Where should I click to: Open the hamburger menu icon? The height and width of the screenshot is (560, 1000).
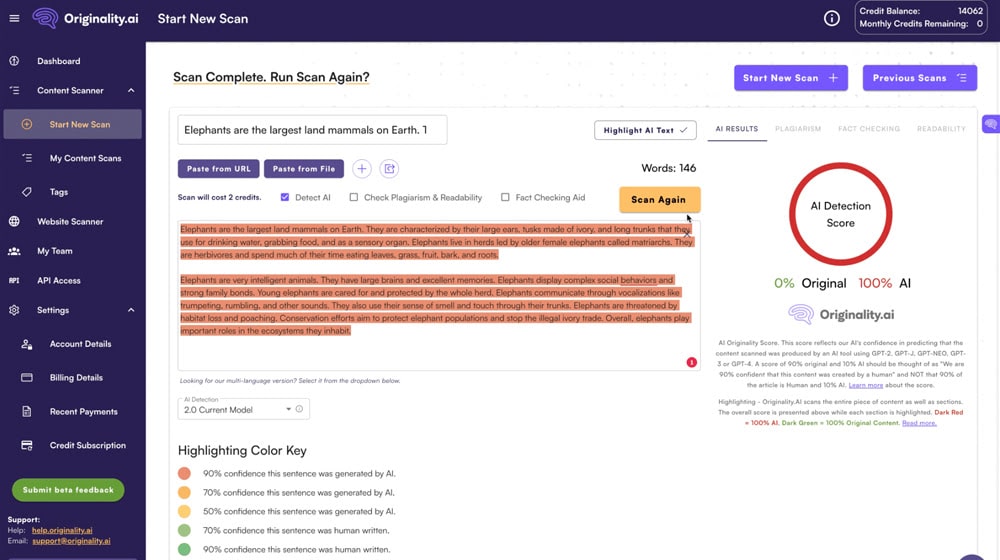[x=14, y=18]
